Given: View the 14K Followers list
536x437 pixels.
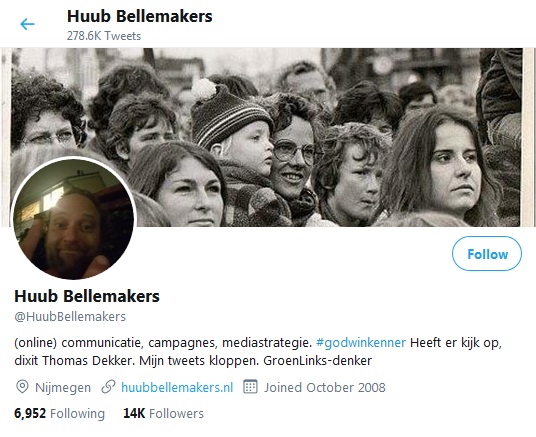Looking at the screenshot, I should pos(163,413).
